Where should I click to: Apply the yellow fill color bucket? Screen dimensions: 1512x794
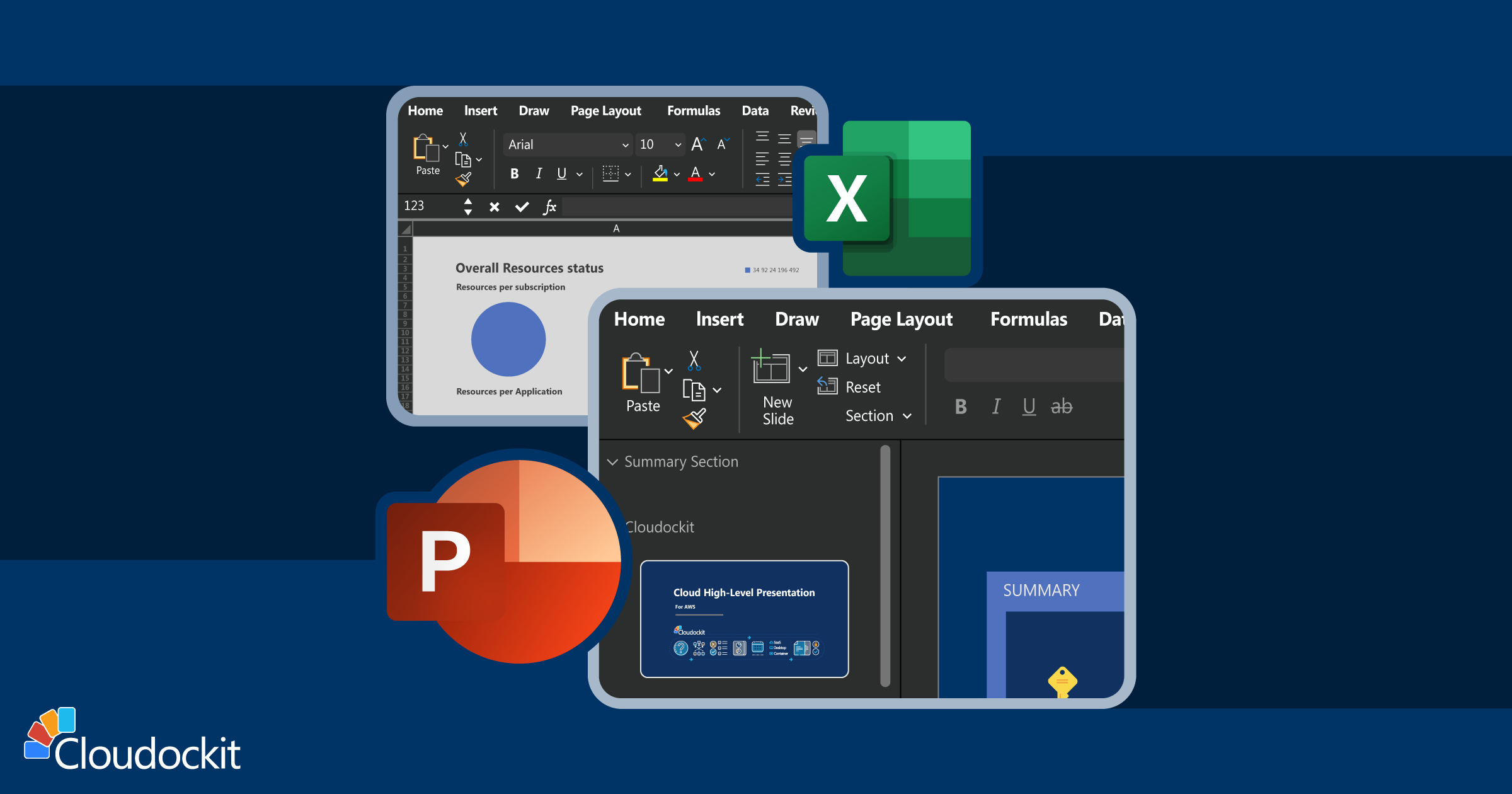click(x=660, y=173)
